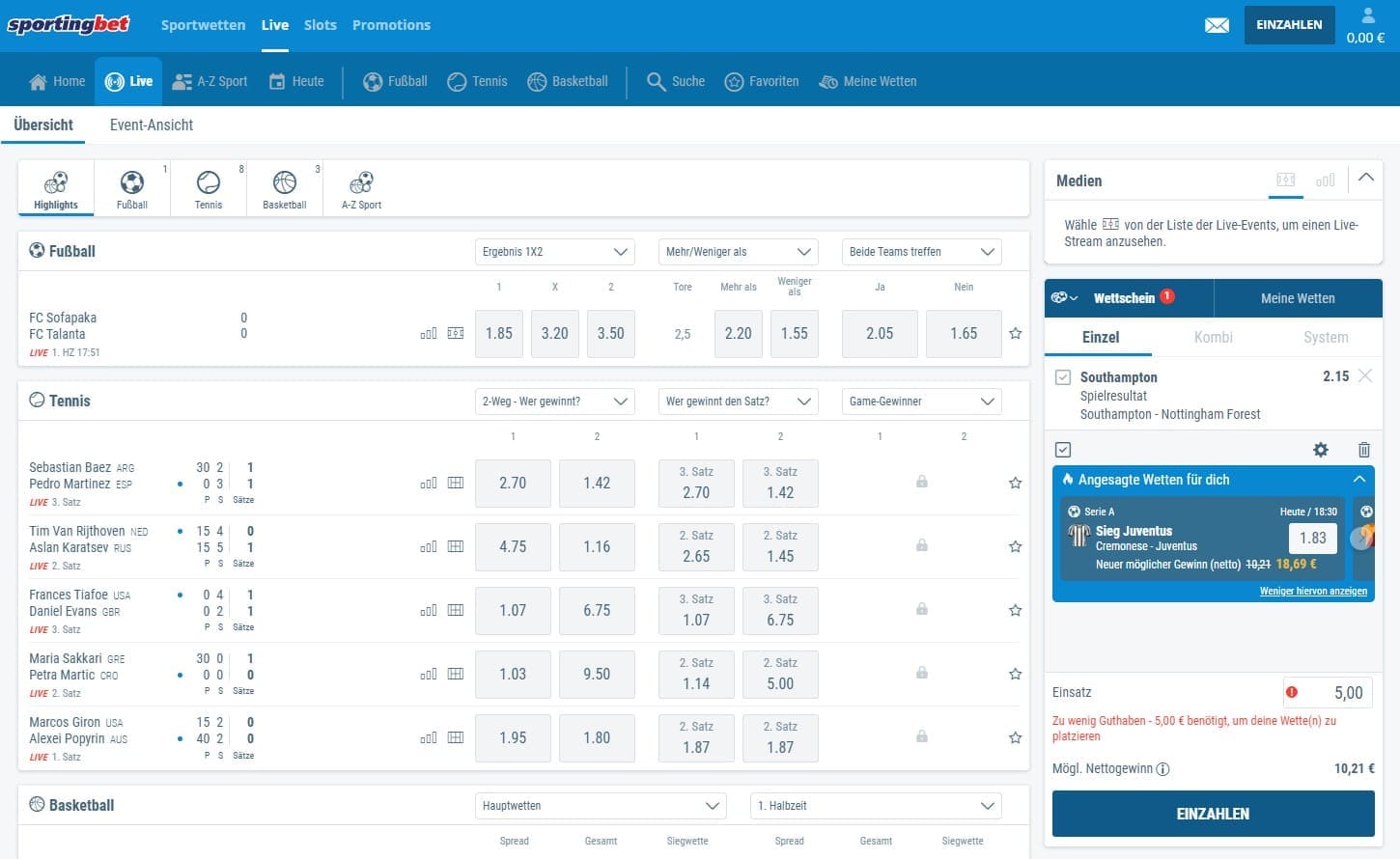Select Highlights sport filter
The width and height of the screenshot is (1400, 859).
[56, 189]
